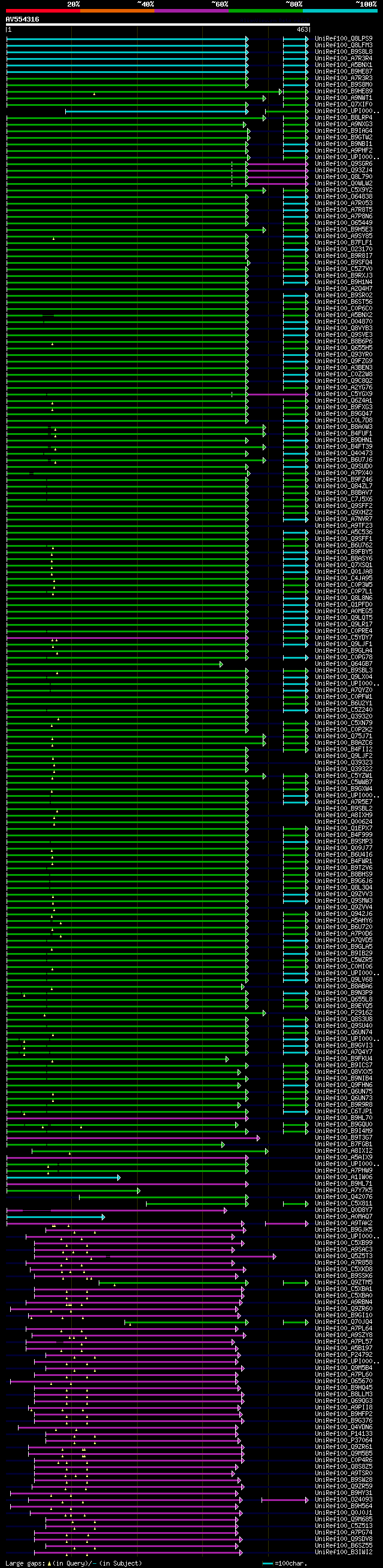Open hit UniRef100_A5BNX1

[344, 65]
